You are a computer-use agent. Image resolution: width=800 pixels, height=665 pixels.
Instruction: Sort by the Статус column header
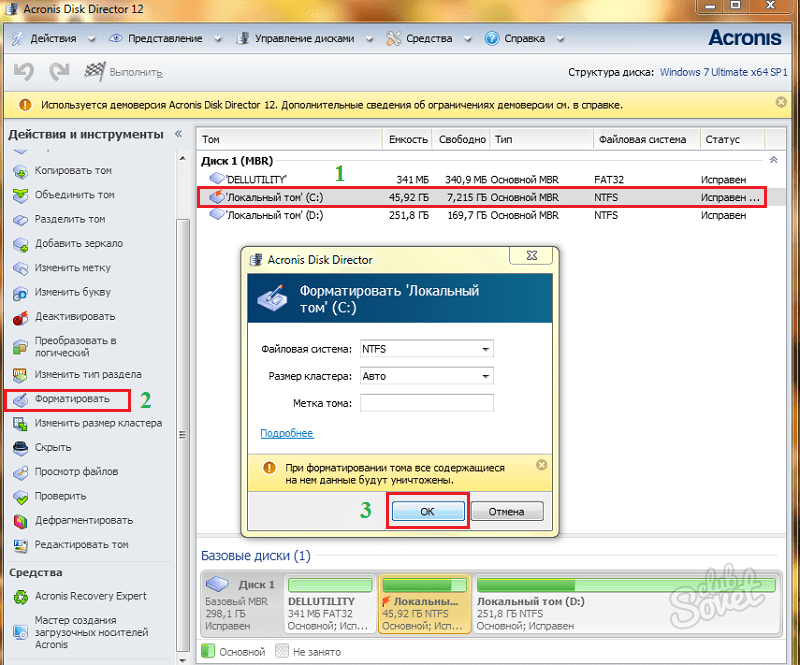click(732, 139)
